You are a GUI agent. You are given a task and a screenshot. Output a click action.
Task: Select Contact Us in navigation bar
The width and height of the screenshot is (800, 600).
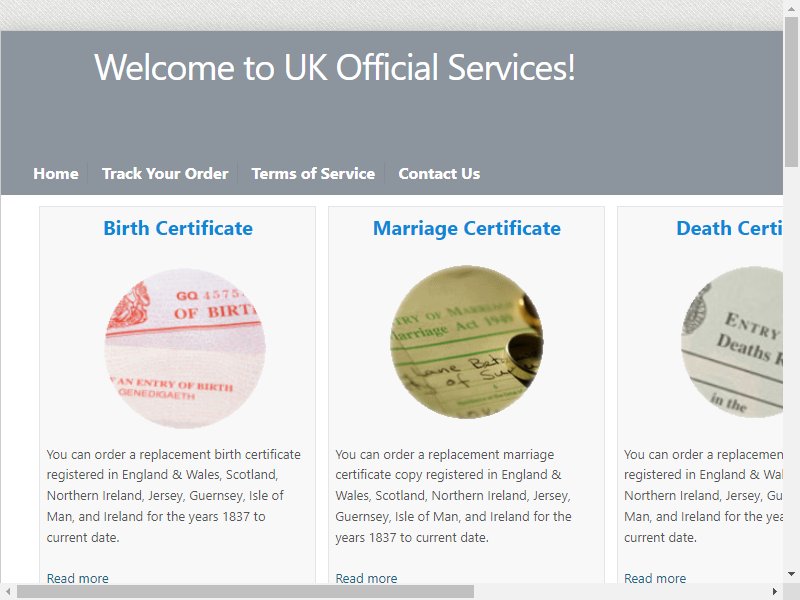(439, 173)
